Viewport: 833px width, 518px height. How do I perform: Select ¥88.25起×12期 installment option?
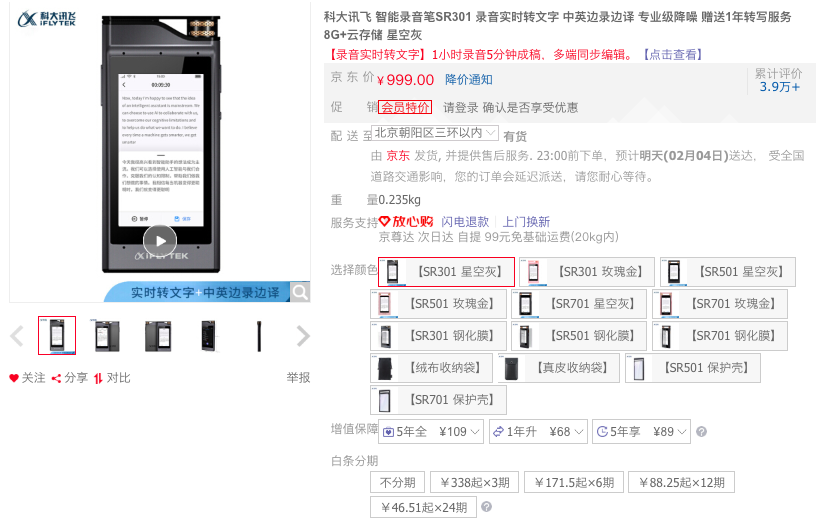pyautogui.click(x=682, y=482)
